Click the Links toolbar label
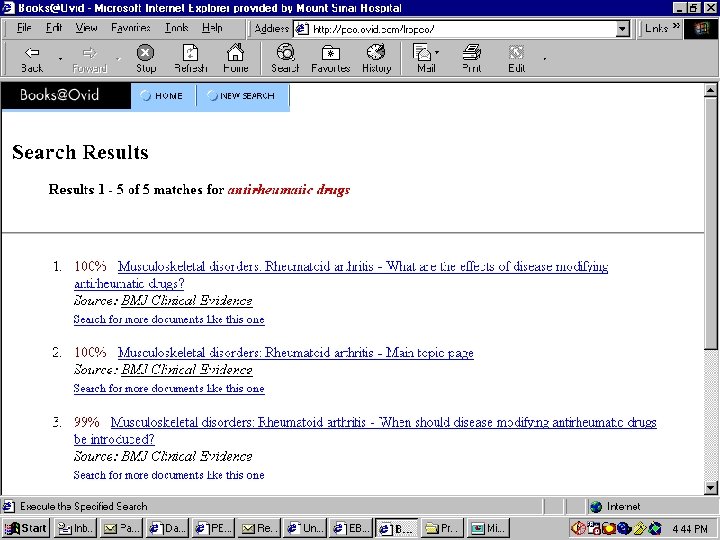The height and width of the screenshot is (540, 720). pos(656,28)
